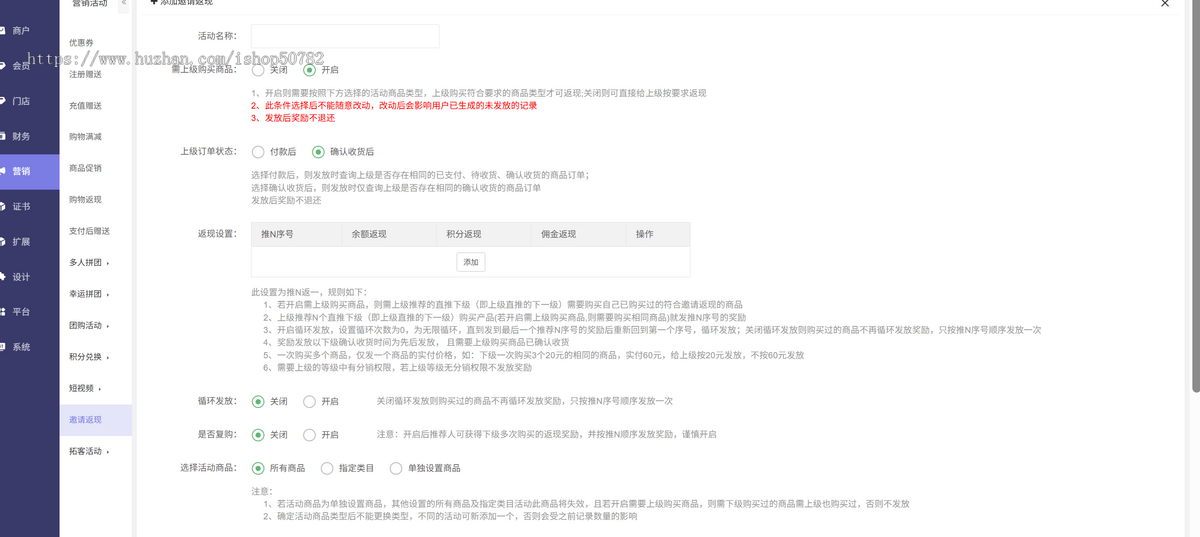The height and width of the screenshot is (537, 1200).
Task: Close the 添加邀请返现 dialog
Action: 1165,4
